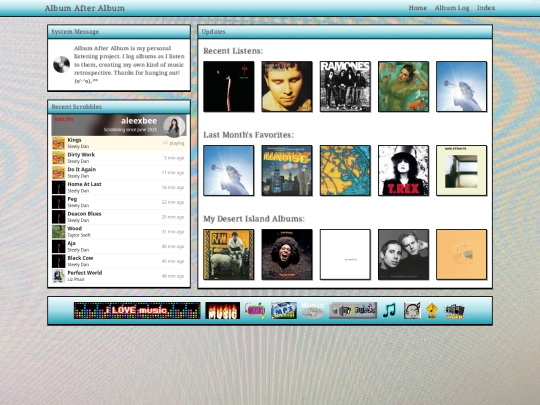The image size is (540, 405).
Task: Click album art beside Aja track
Action: tap(59, 247)
